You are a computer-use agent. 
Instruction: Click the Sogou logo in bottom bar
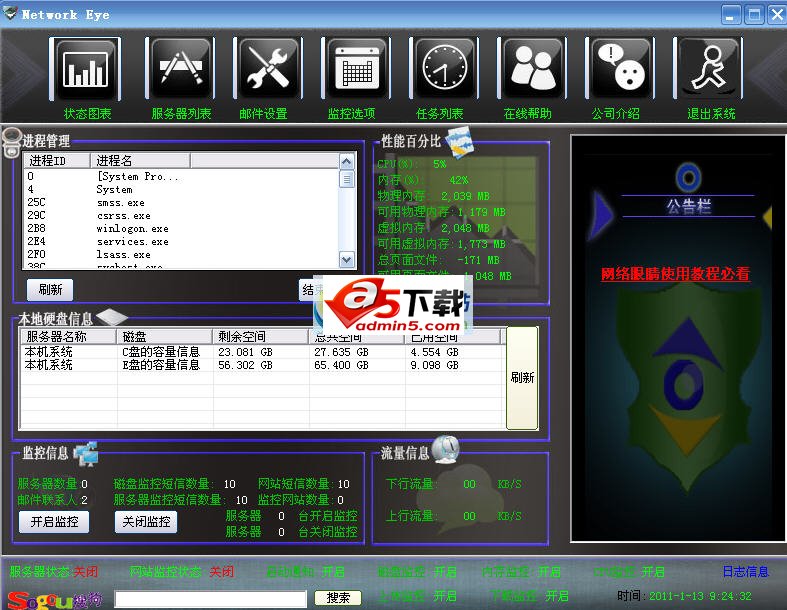tap(55, 599)
